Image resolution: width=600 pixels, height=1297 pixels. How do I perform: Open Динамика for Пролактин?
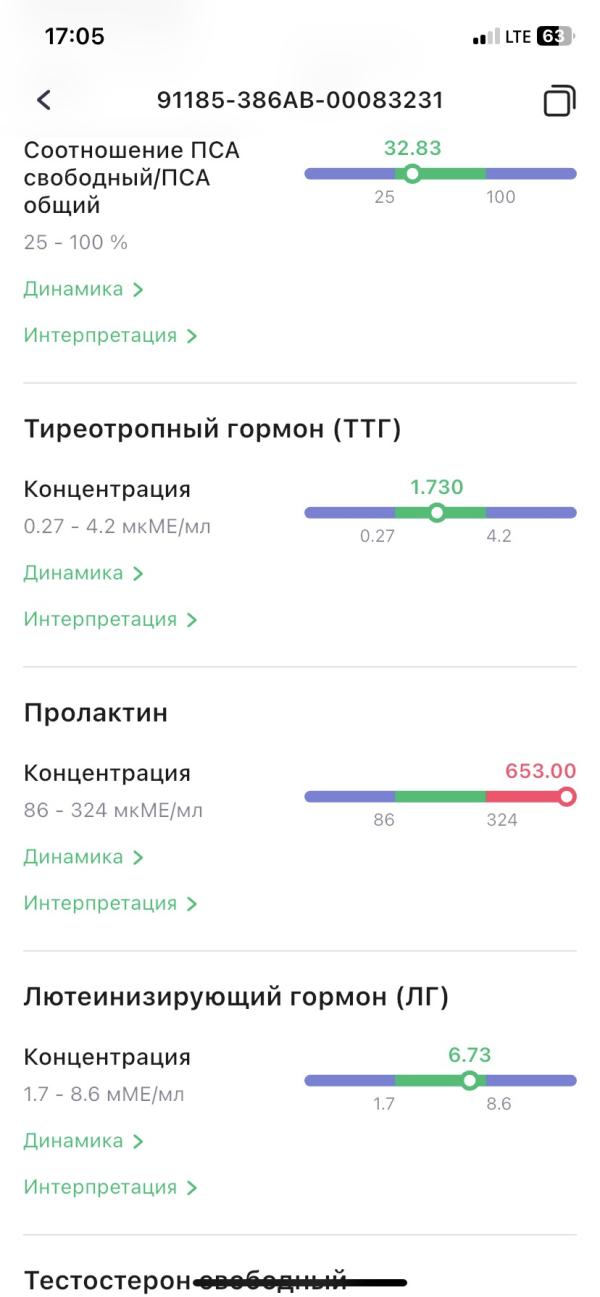(x=83, y=857)
